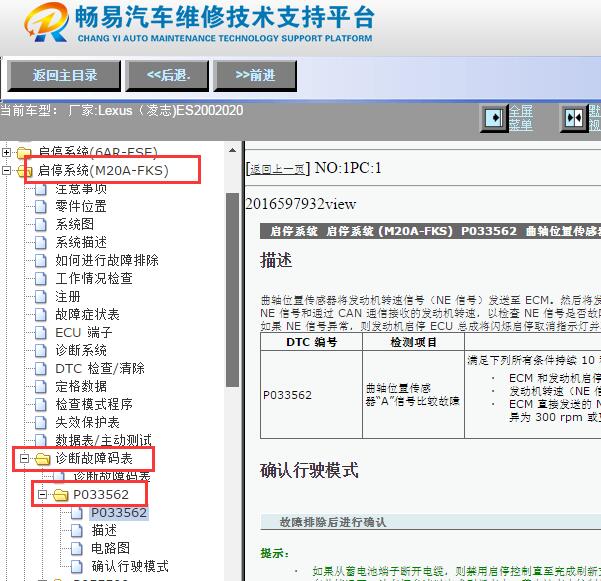Click the Chang Yi platform logo
Screen dimensions: 601x581
tap(47, 22)
